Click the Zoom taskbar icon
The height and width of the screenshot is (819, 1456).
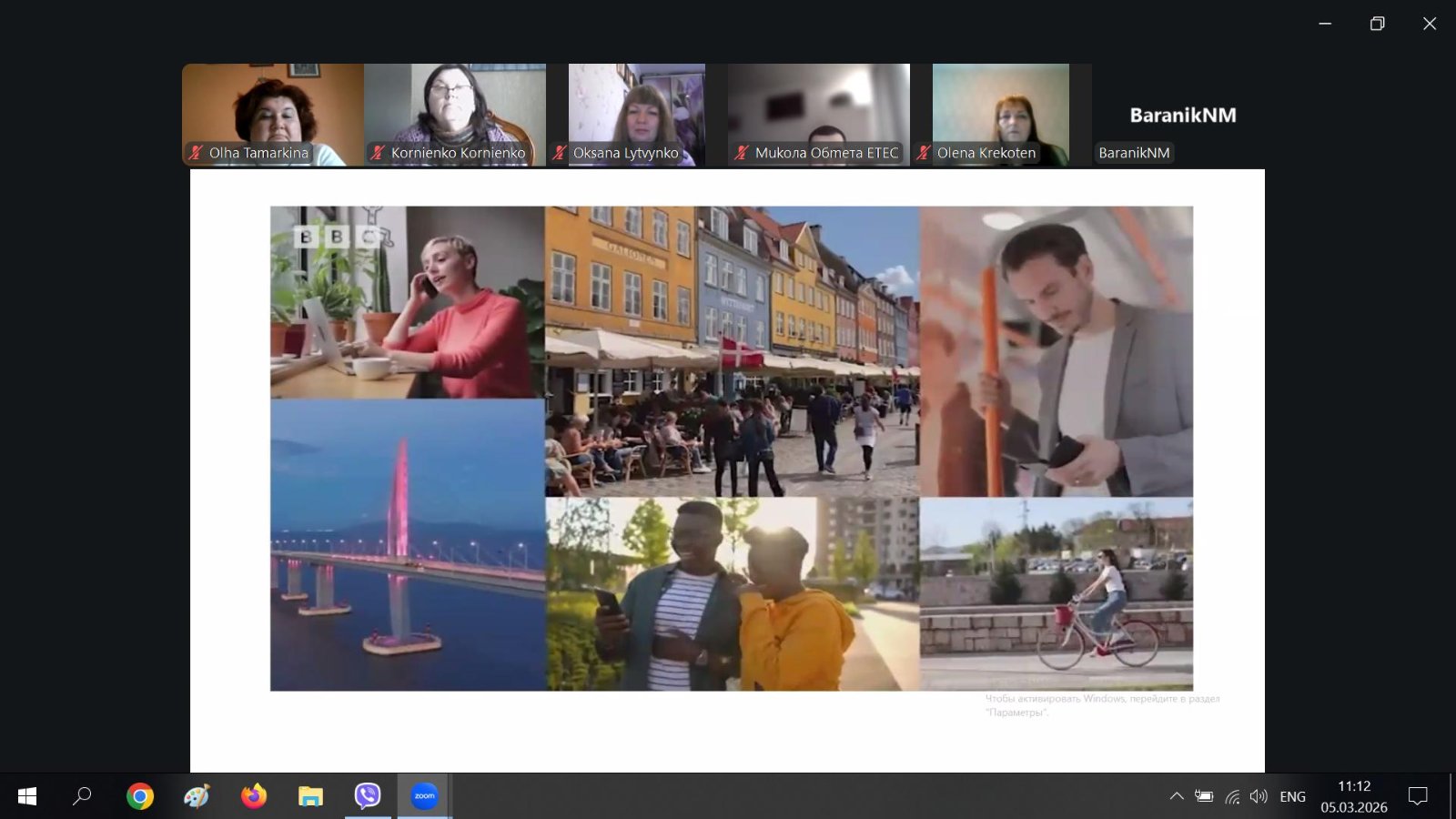(x=424, y=796)
